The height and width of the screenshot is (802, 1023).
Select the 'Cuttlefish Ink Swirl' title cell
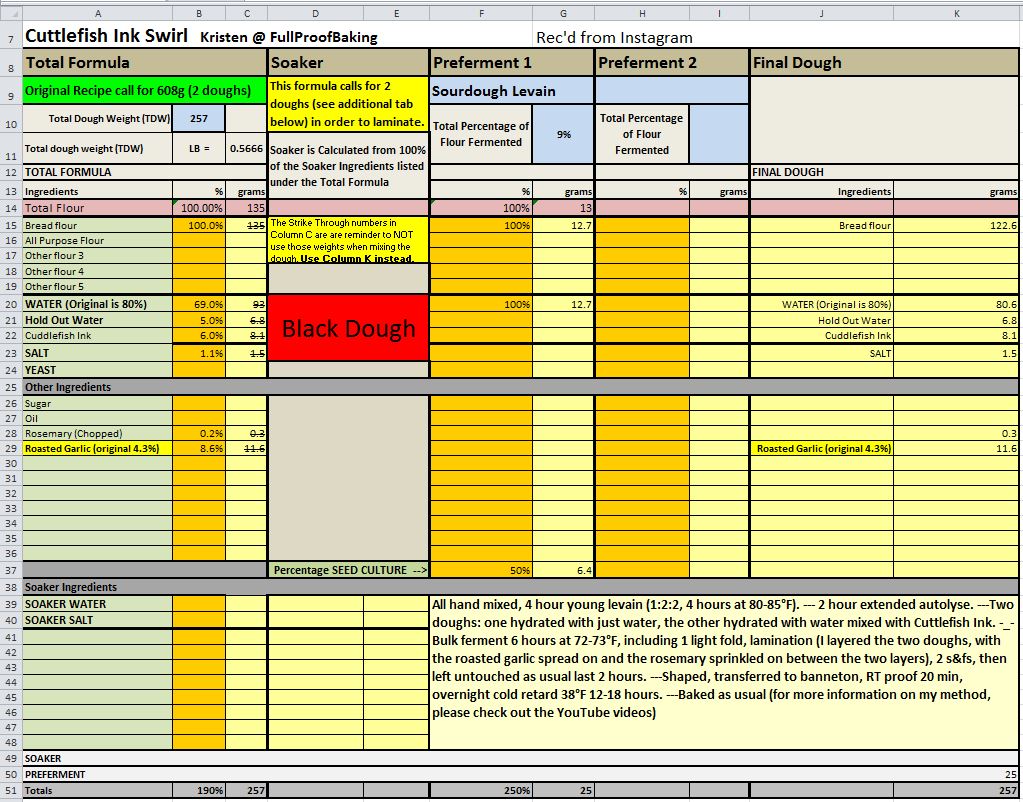pyautogui.click(x=106, y=36)
